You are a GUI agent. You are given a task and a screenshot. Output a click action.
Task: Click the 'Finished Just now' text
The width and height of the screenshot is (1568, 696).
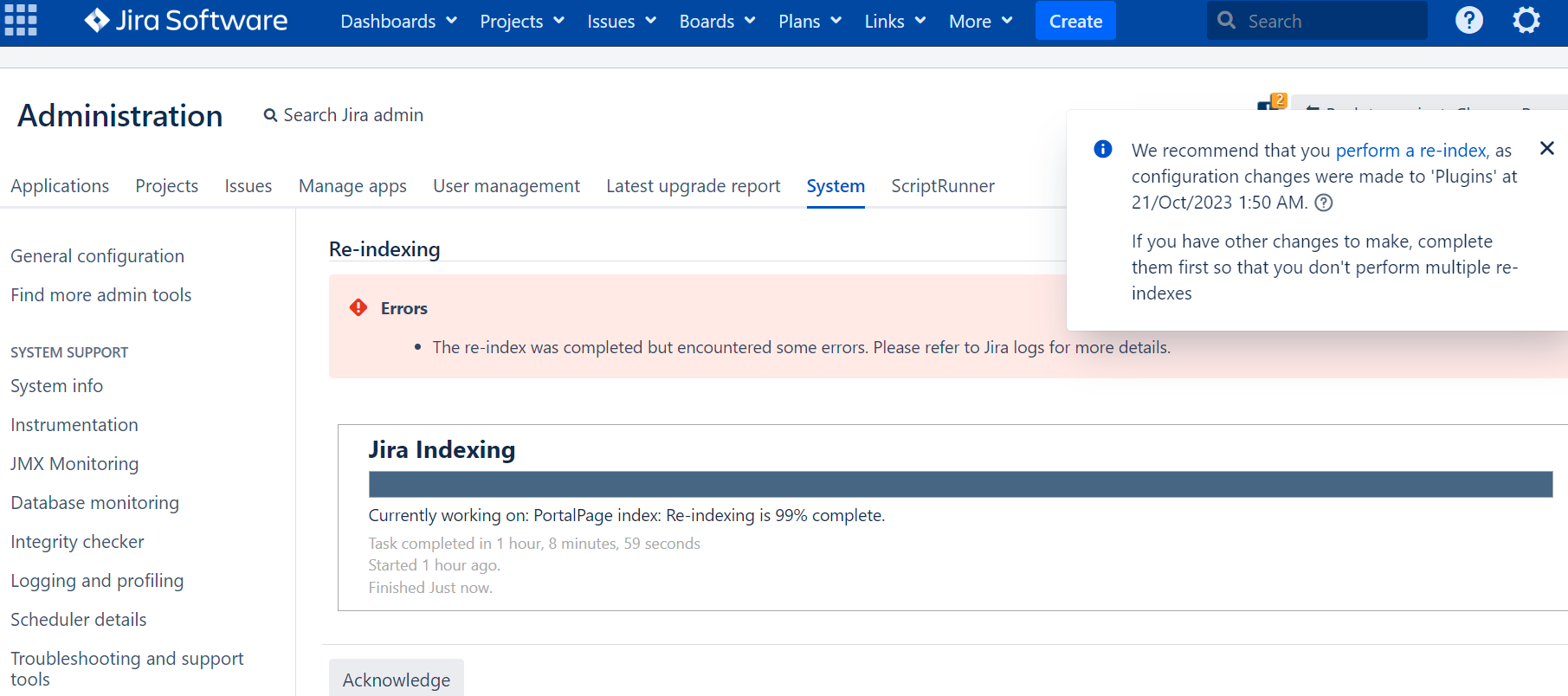click(x=430, y=588)
